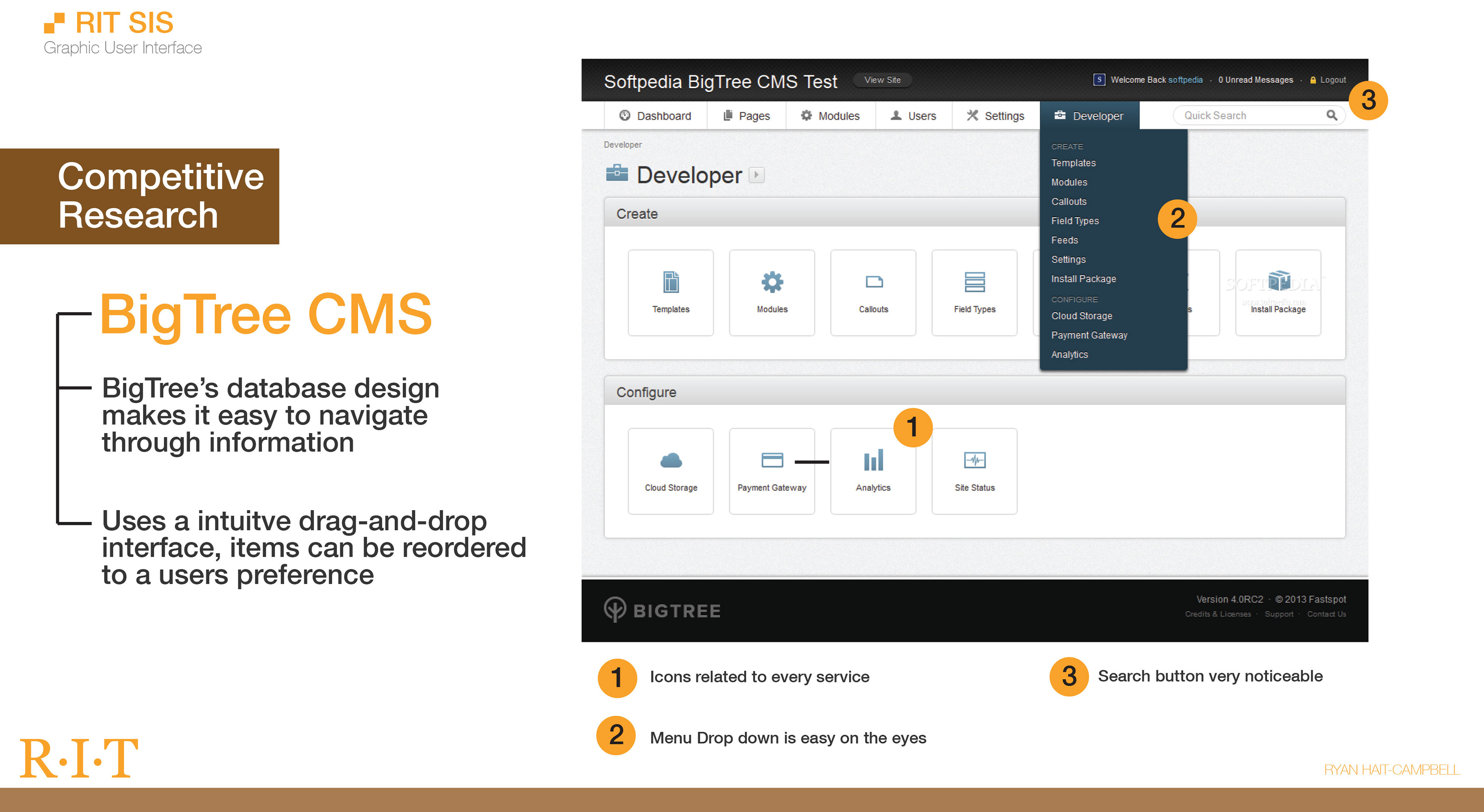Click the Payment Gateway card icon
Image resolution: width=1484 pixels, height=812 pixels.
[x=772, y=460]
